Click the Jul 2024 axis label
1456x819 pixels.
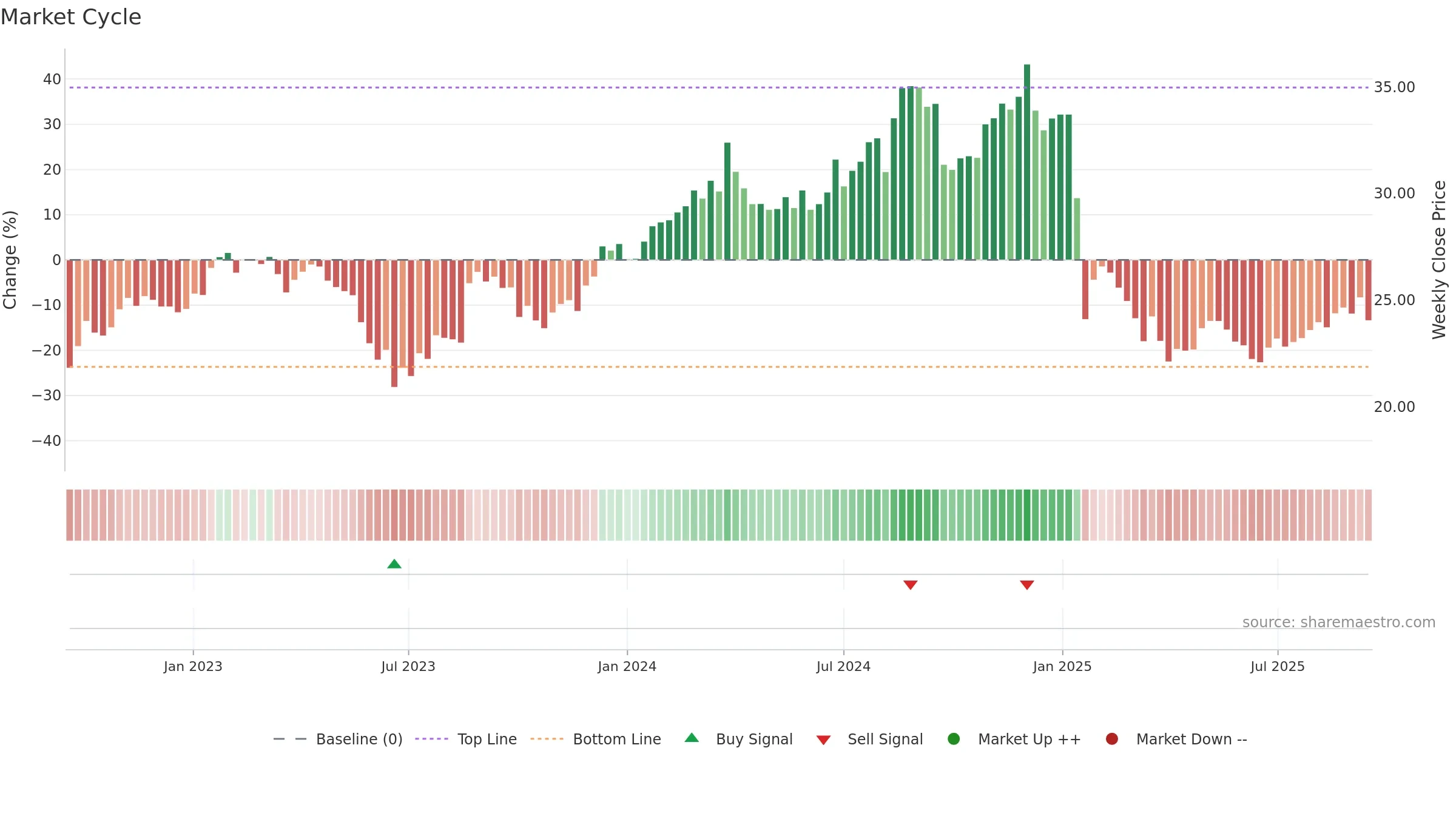click(x=843, y=666)
